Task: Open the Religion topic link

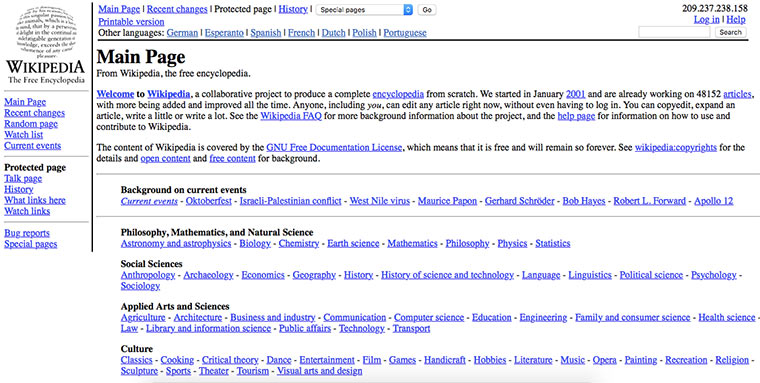Action: 732,360
